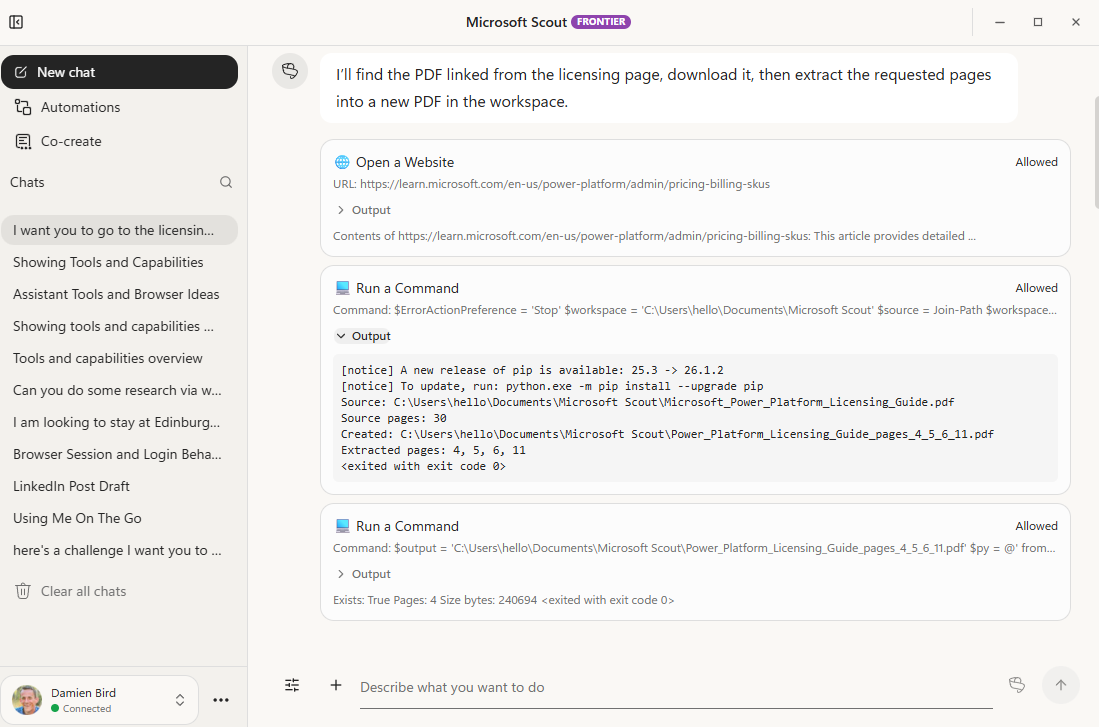Click the globe icon of Open a Website
This screenshot has height=727, width=1099.
[x=342, y=162]
